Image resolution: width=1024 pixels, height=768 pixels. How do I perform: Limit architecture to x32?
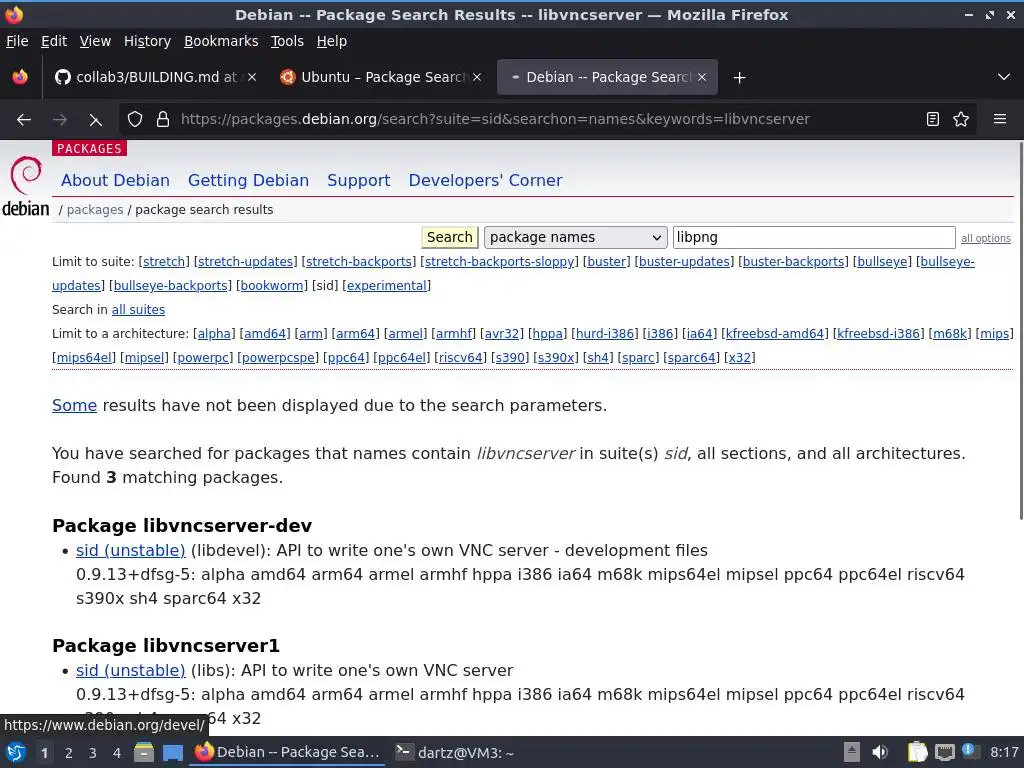coord(739,358)
